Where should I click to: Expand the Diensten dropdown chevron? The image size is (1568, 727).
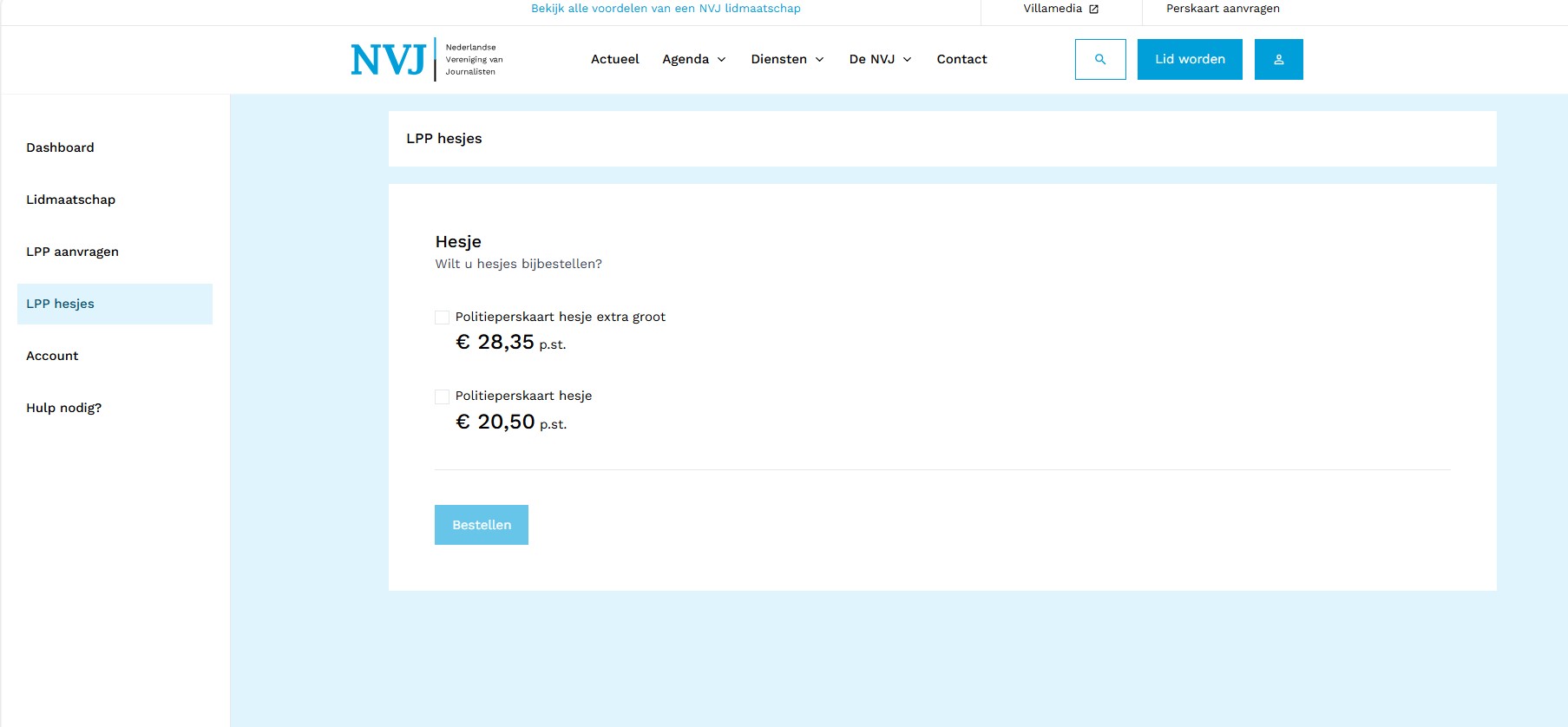(819, 60)
